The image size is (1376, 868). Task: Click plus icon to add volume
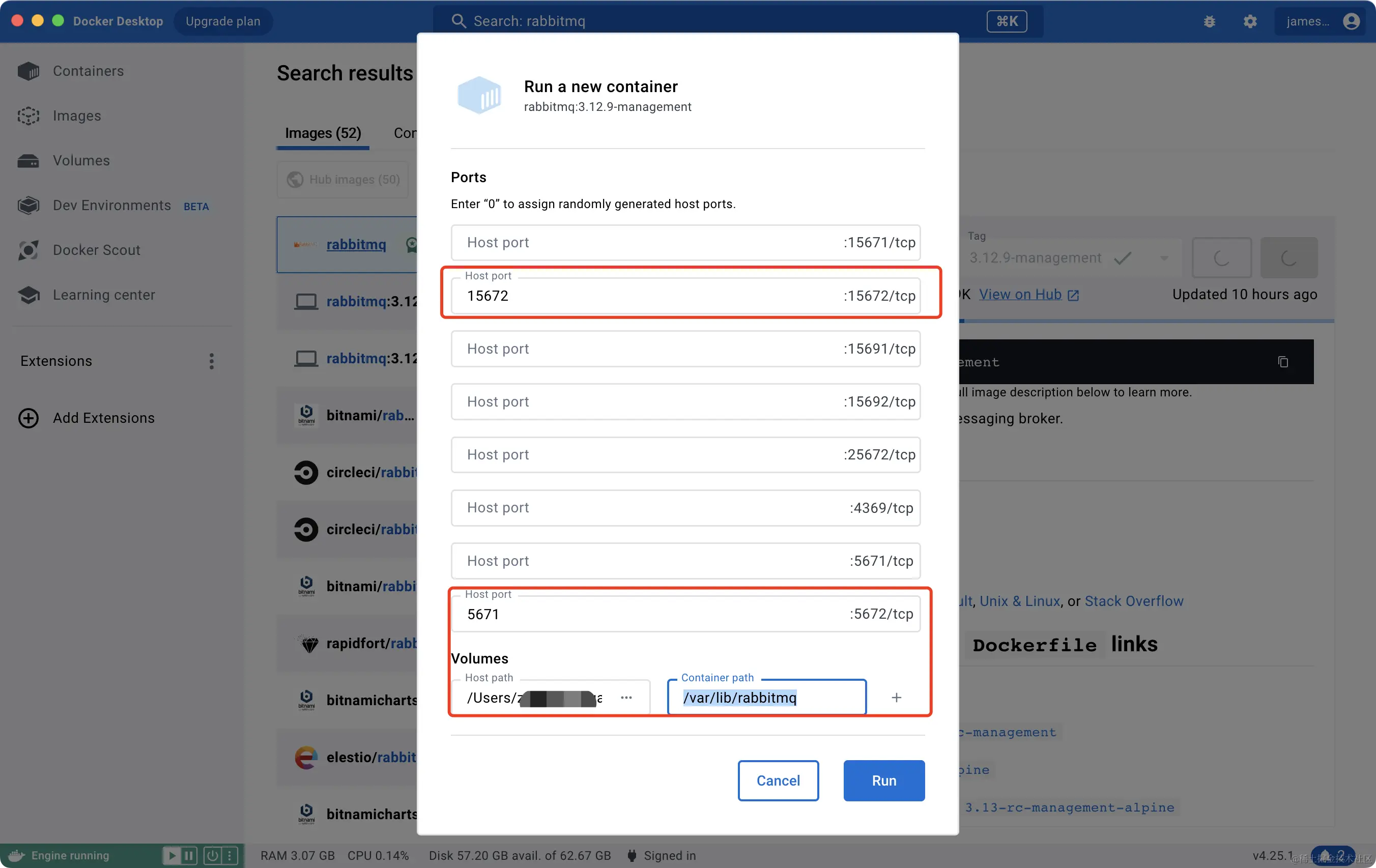click(896, 697)
